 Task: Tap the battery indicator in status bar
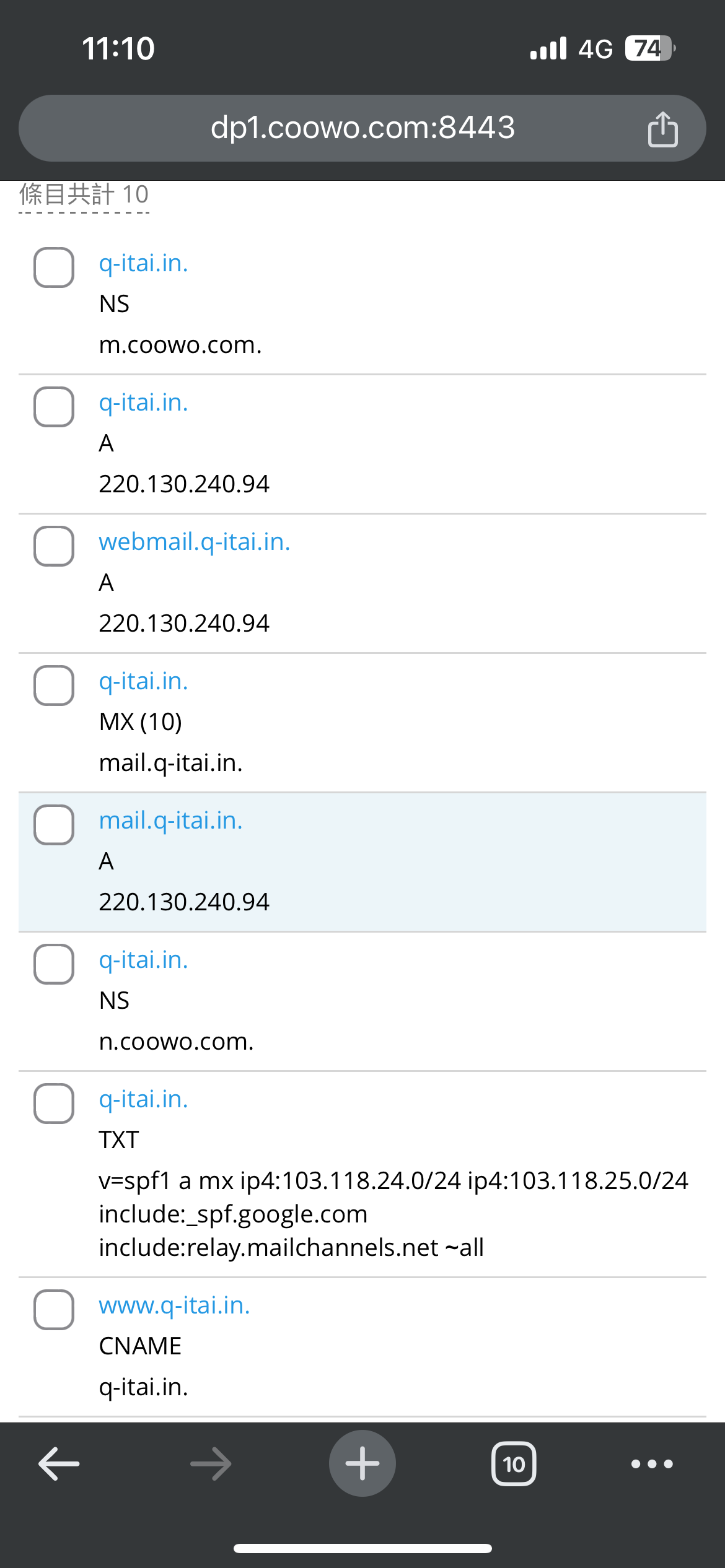tap(649, 48)
